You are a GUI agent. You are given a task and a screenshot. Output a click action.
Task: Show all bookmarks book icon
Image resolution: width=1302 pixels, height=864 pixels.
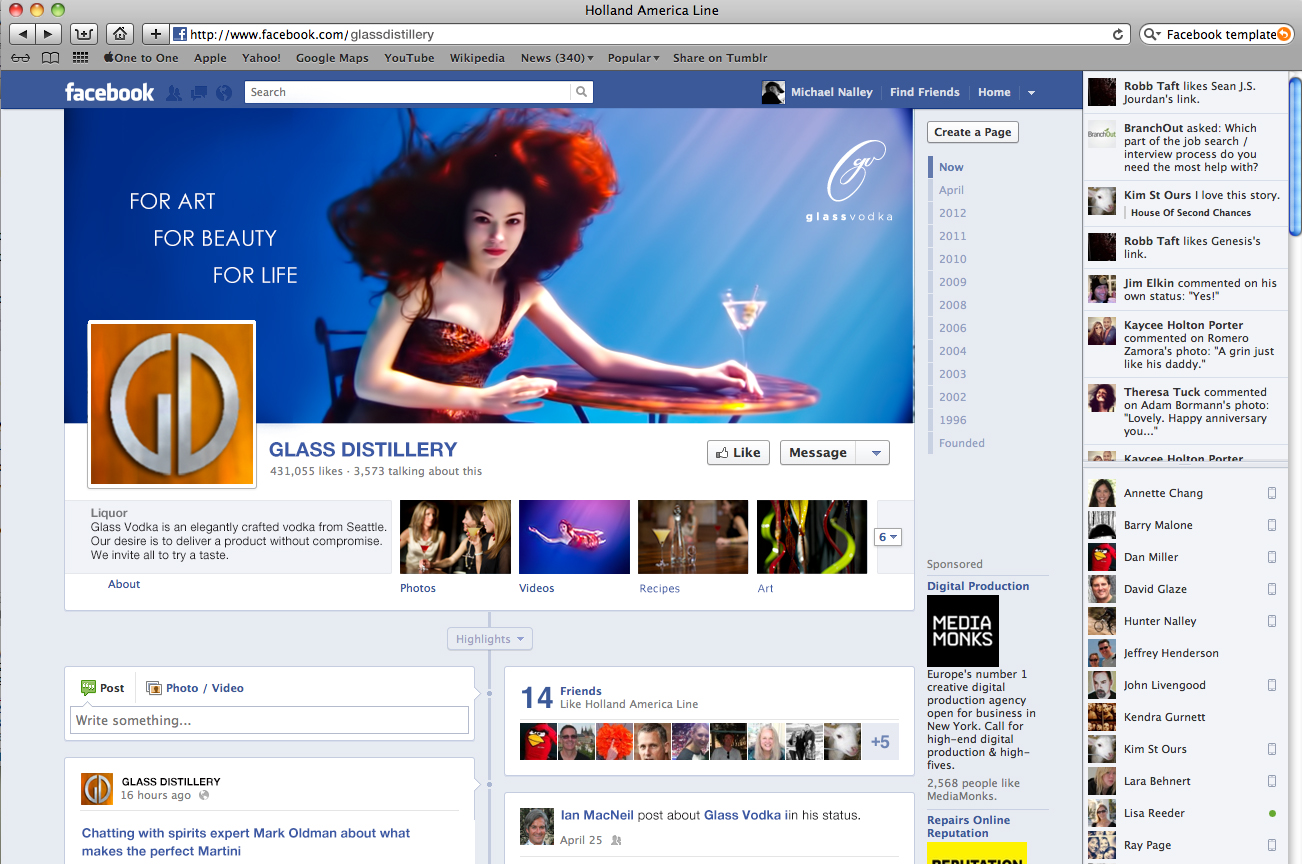[50, 58]
